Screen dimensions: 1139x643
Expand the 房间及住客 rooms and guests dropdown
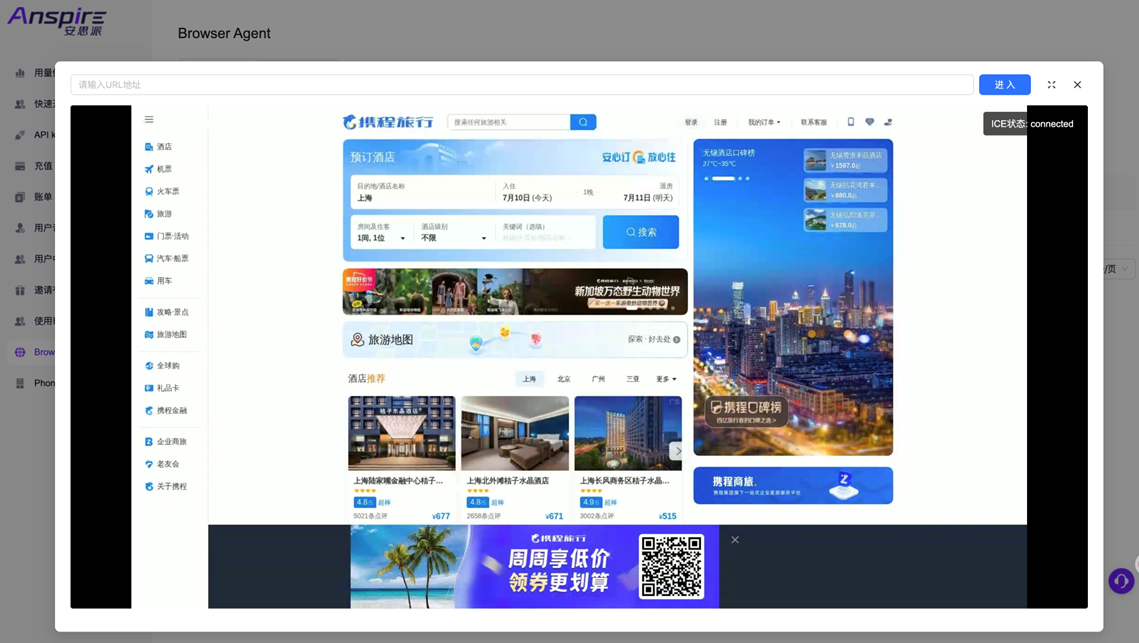tap(382, 238)
